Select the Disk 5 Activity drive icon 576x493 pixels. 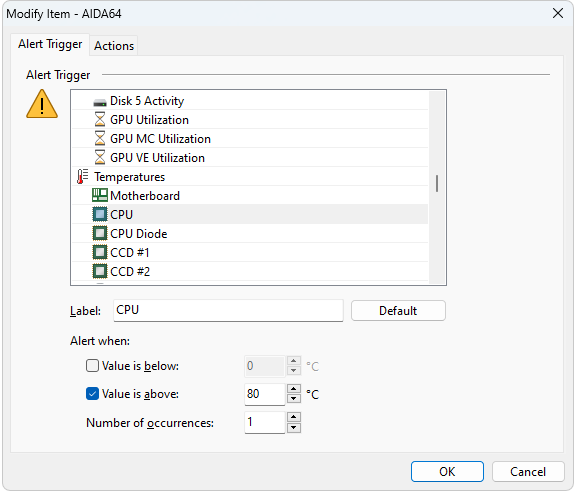click(x=100, y=102)
